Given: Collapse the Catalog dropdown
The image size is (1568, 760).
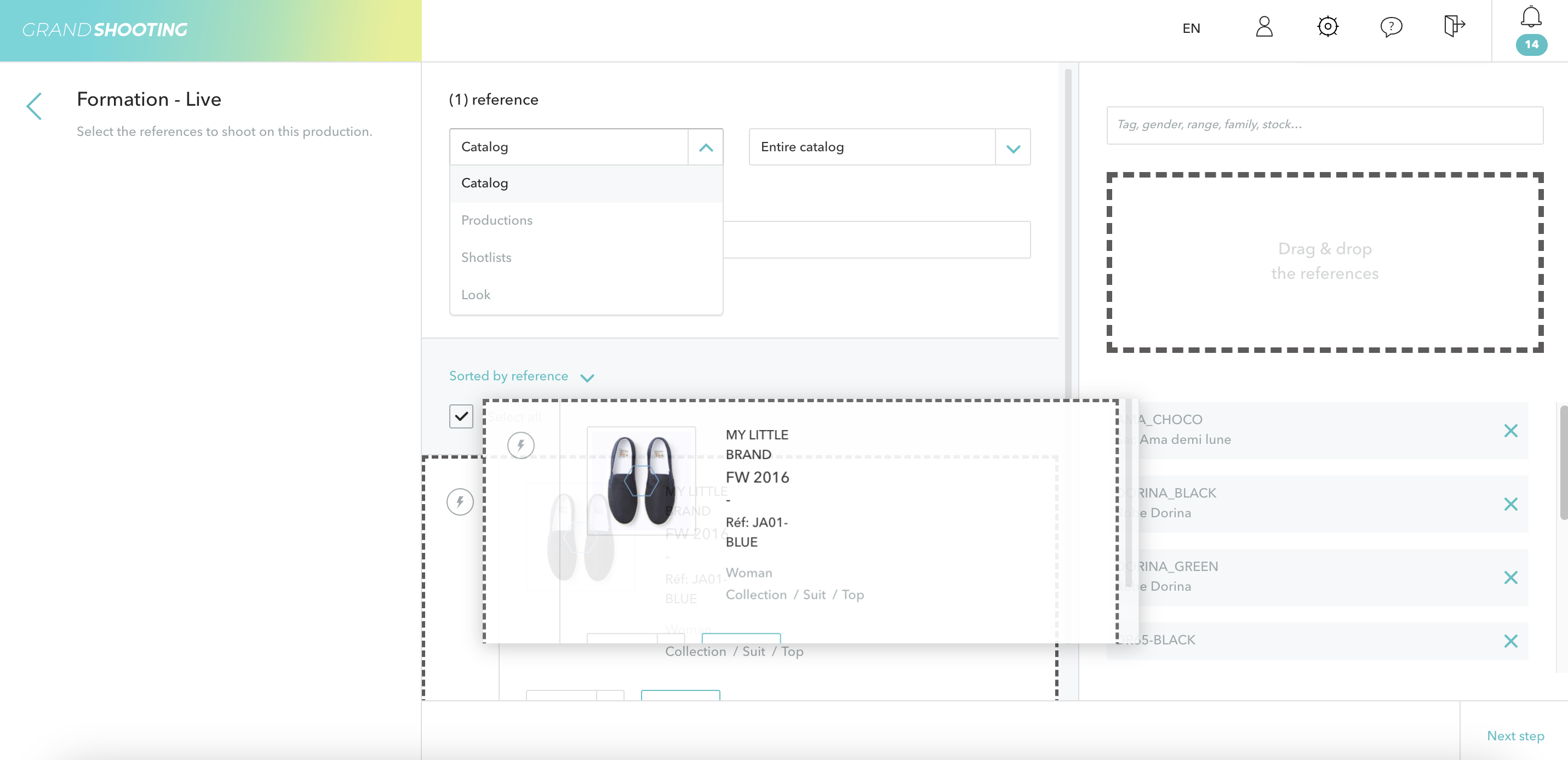Looking at the screenshot, I should coord(705,147).
